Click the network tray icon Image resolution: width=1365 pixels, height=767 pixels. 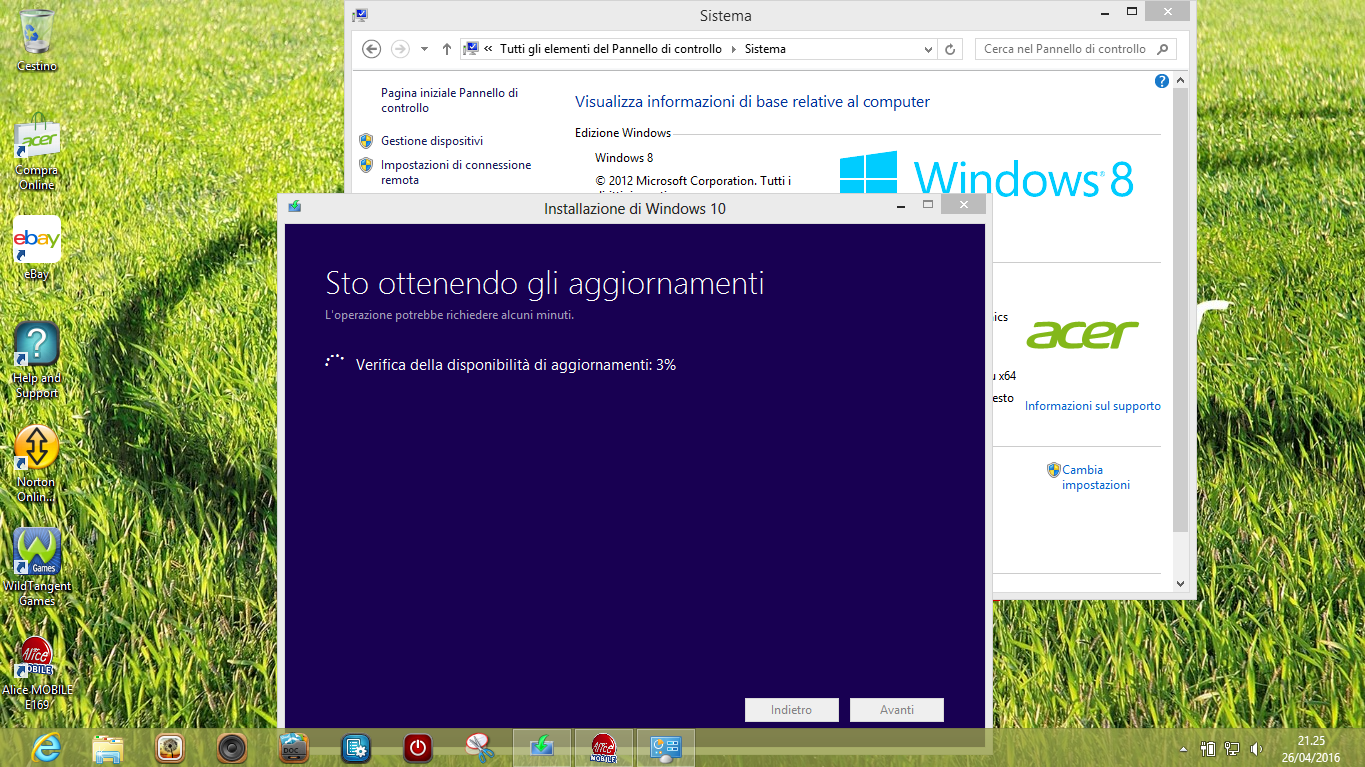pos(1232,748)
